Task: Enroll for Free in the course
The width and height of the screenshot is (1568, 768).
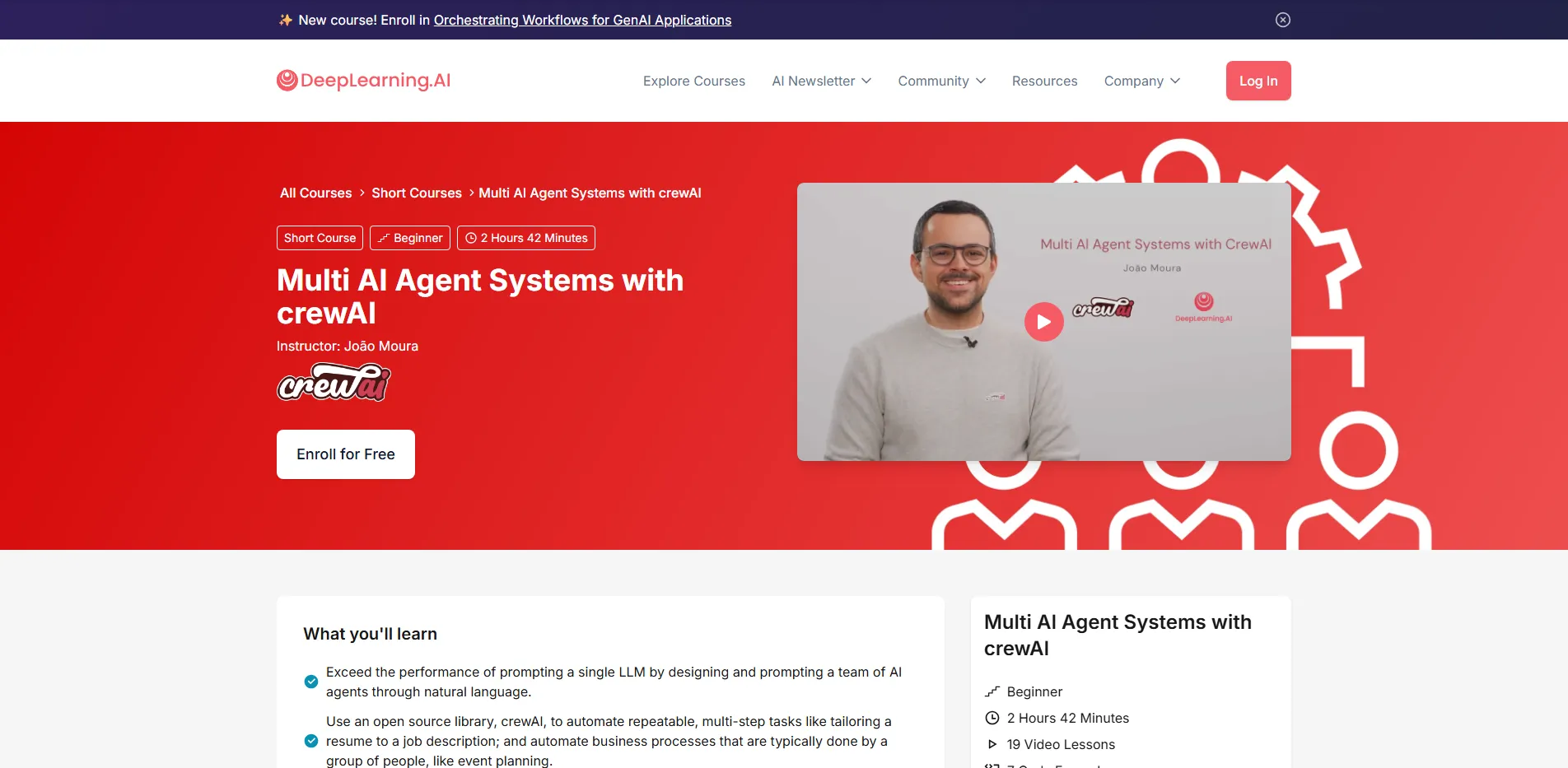Action: click(345, 454)
